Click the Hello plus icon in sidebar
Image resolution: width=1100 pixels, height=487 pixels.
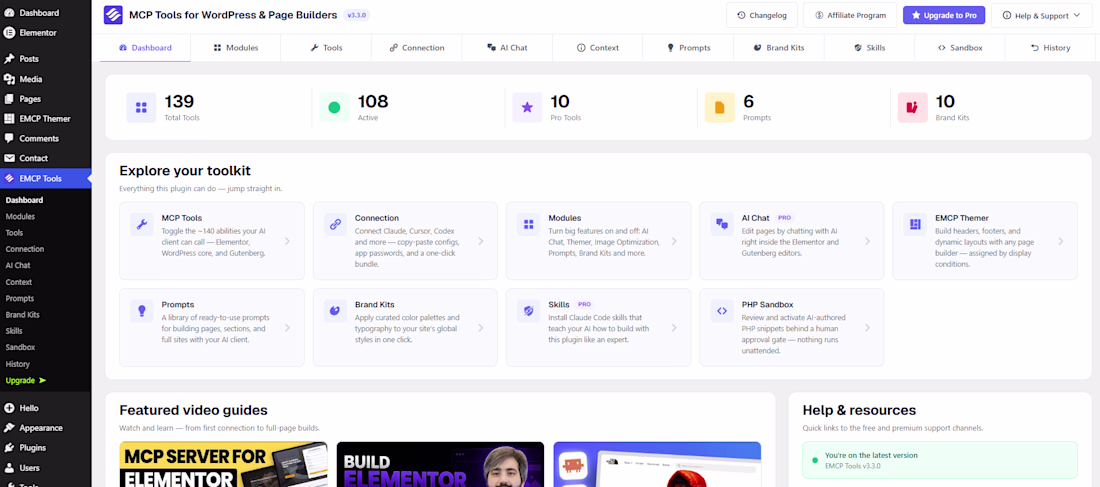9,408
